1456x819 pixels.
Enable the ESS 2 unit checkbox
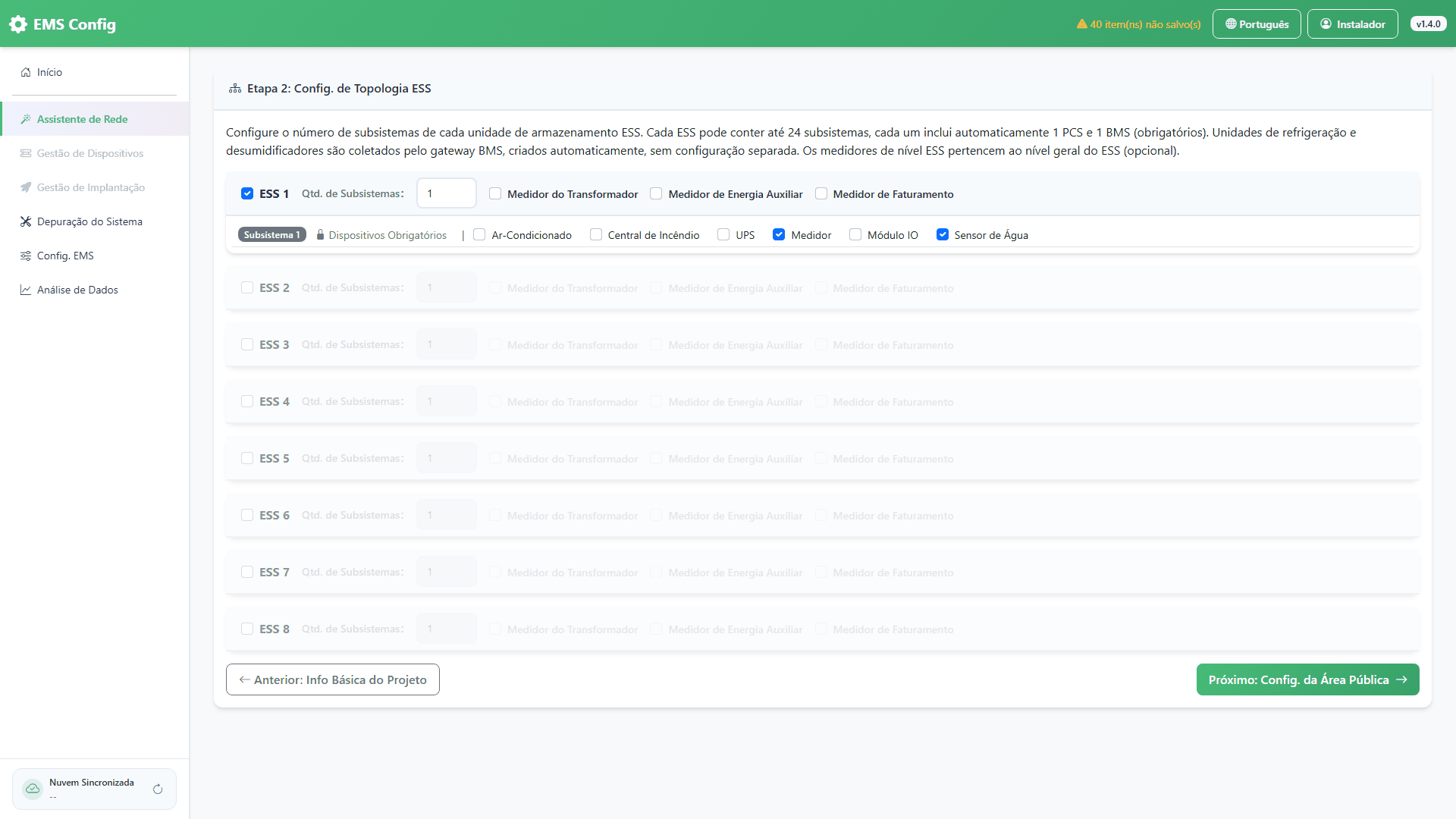click(247, 287)
